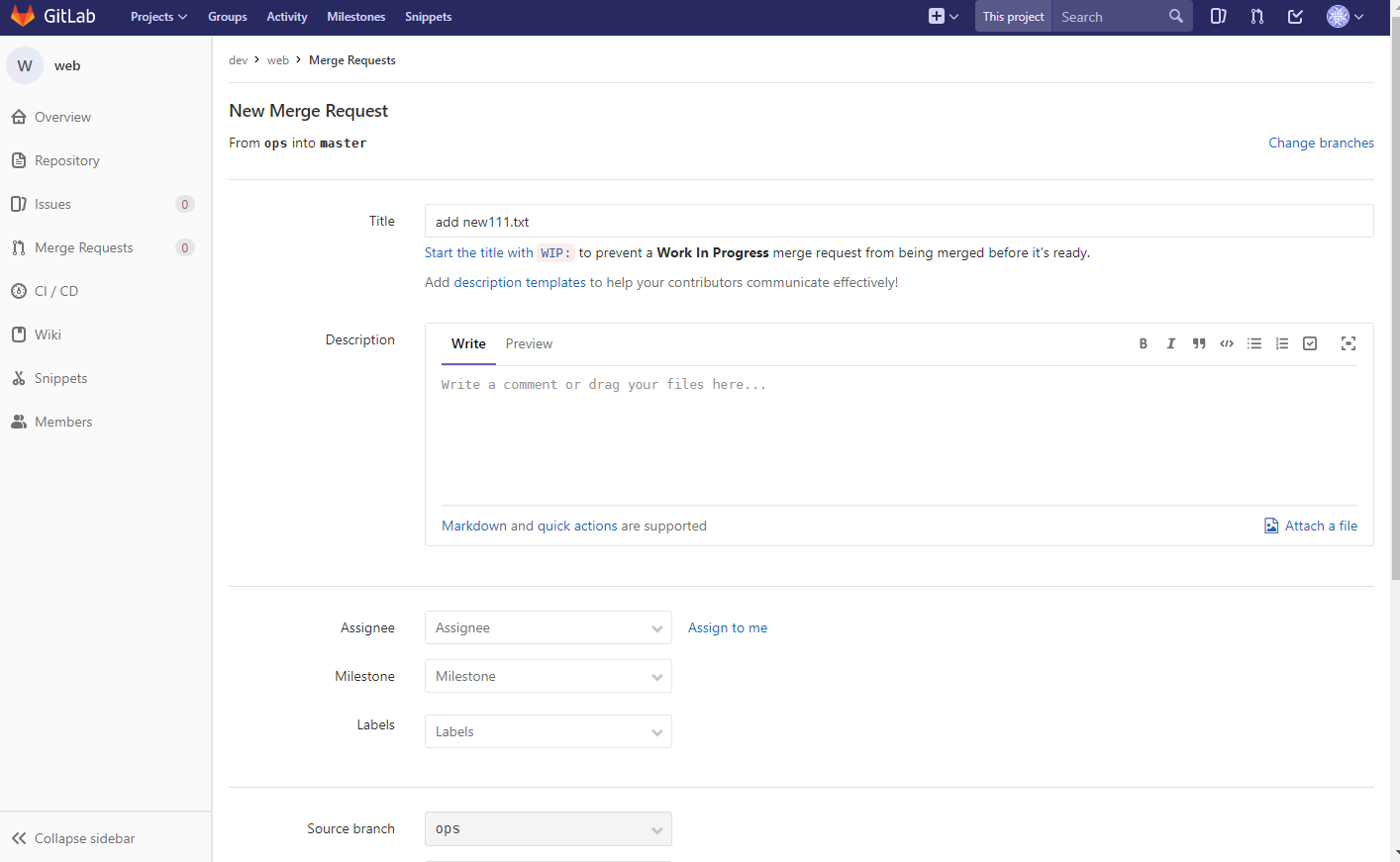Image resolution: width=1400 pixels, height=862 pixels.
Task: Switch to the Write tab
Action: tap(468, 343)
